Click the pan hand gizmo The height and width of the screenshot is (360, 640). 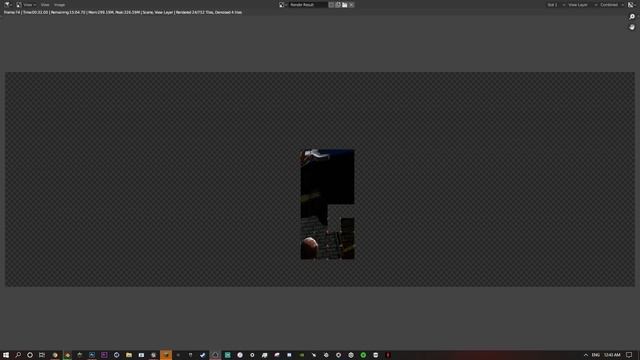pyautogui.click(x=632, y=27)
